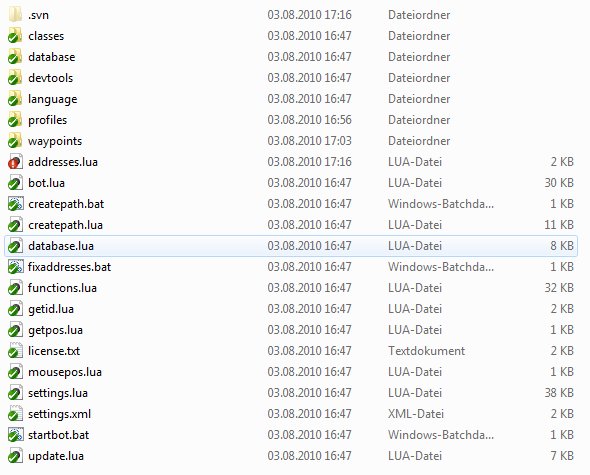This screenshot has height=475, width=590.
Task: Select the getid.lua file icon
Action: coord(15,309)
